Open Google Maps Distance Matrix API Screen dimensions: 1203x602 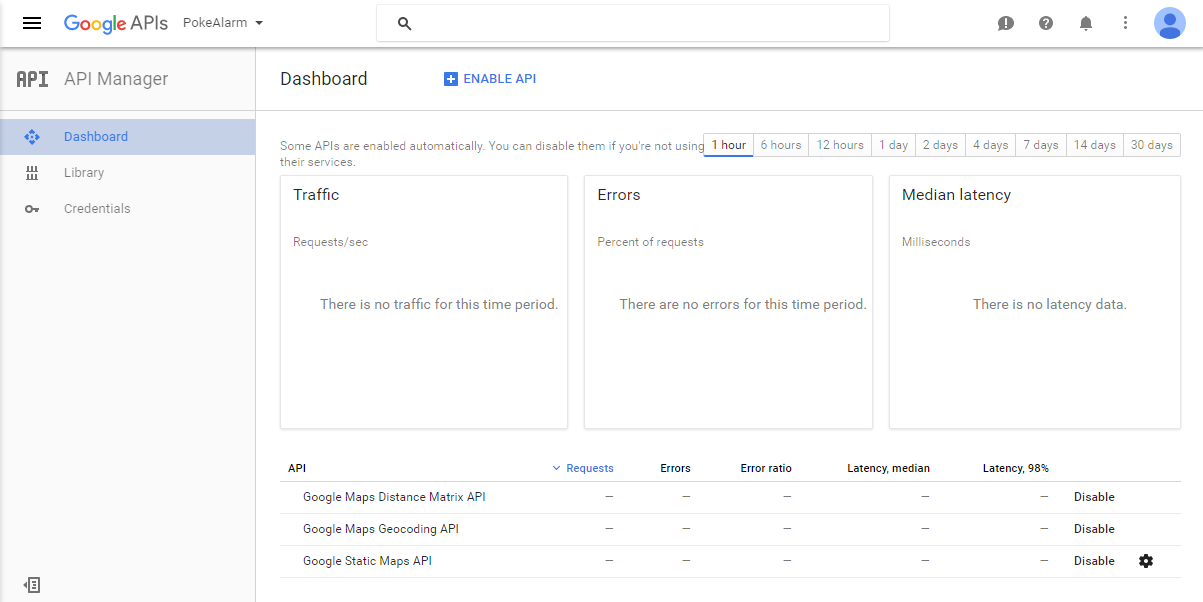pos(394,497)
